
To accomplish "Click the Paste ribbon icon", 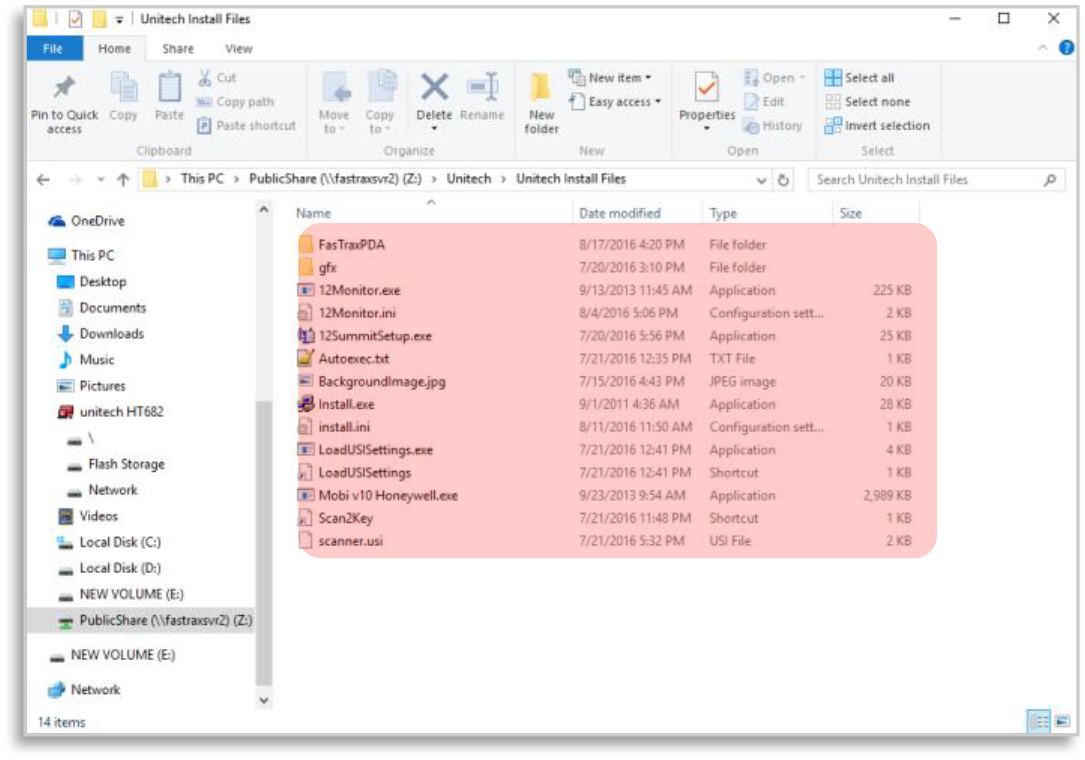I will coord(169,88).
